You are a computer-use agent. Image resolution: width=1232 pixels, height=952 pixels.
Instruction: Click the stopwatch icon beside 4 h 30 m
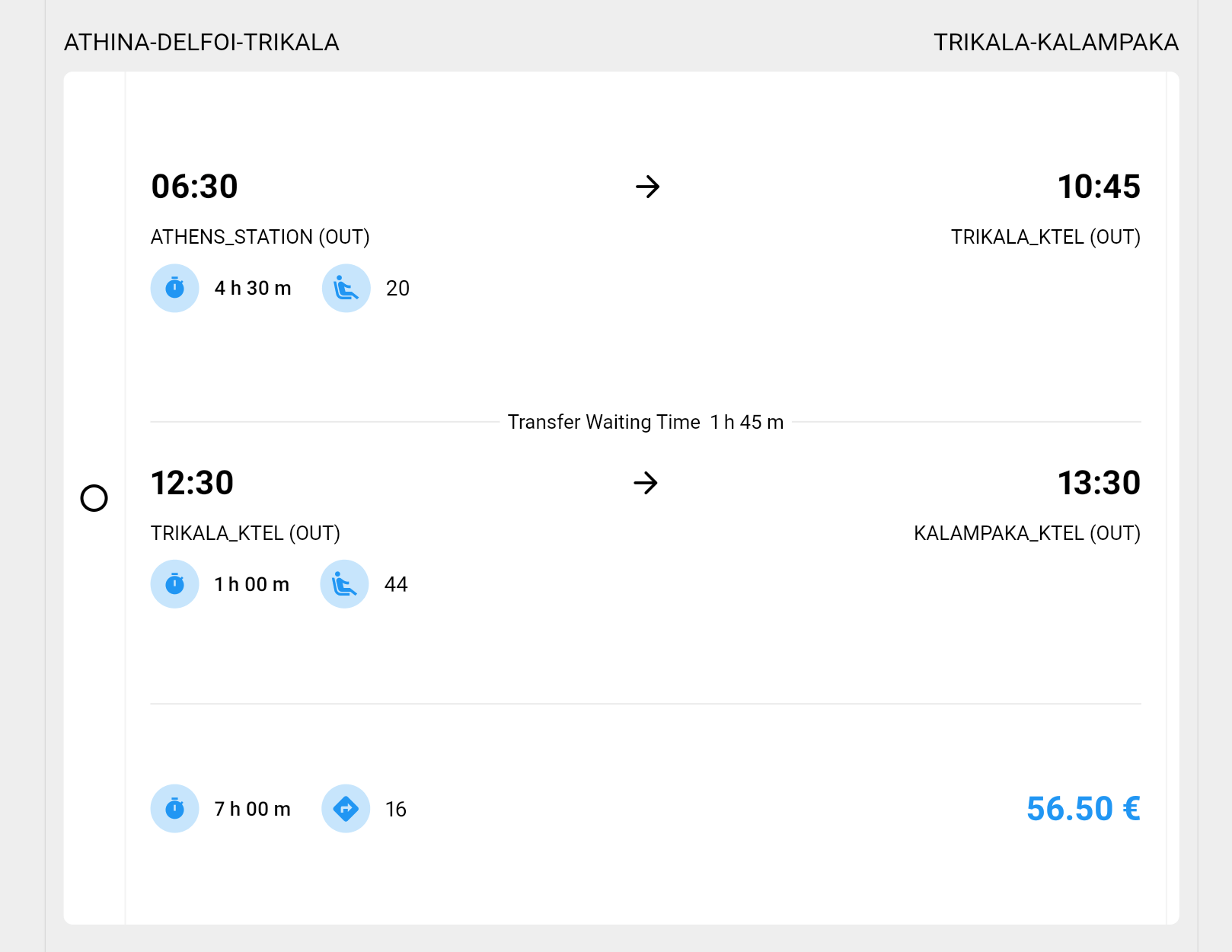175,289
